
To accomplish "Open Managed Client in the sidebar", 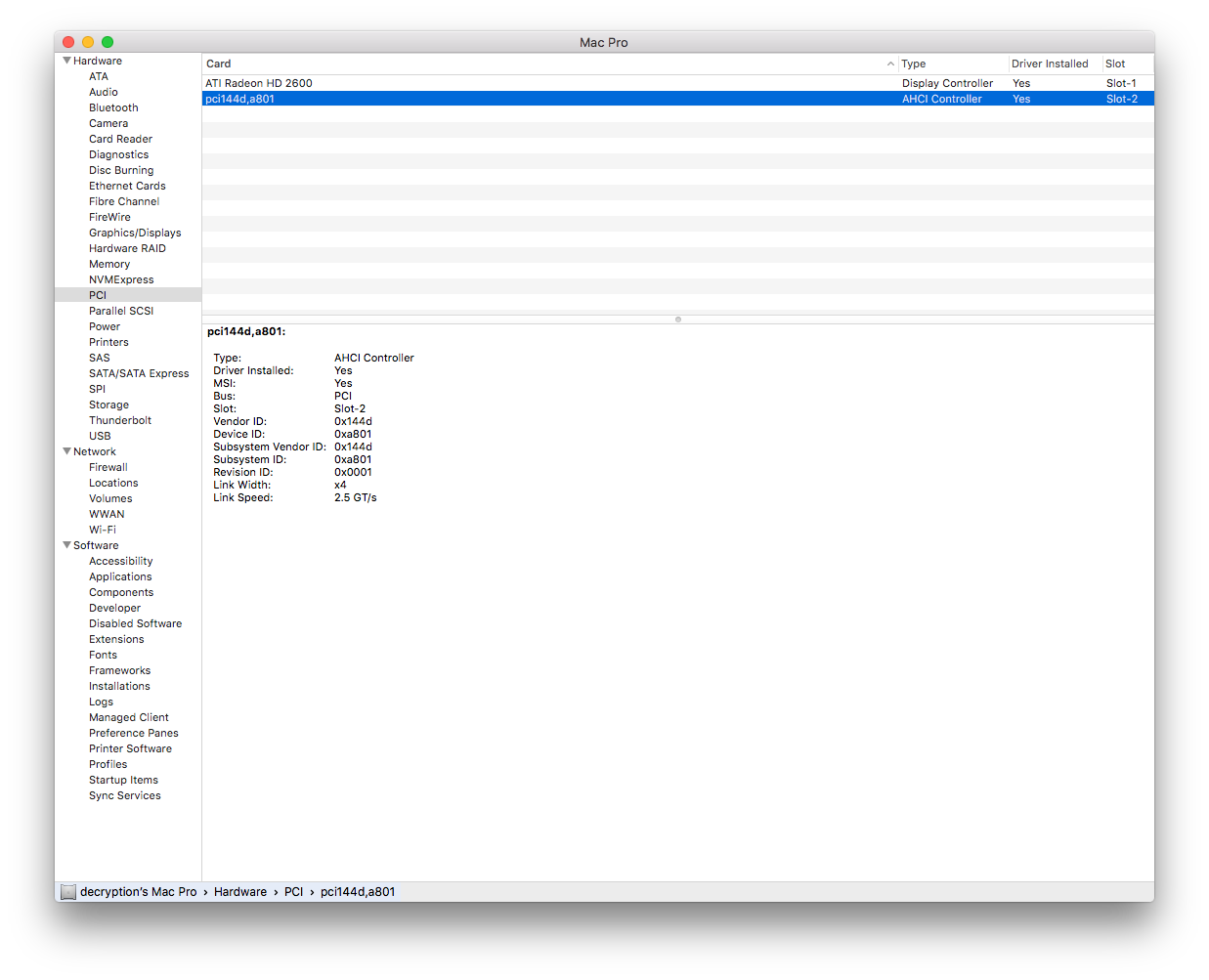I will 129,717.
